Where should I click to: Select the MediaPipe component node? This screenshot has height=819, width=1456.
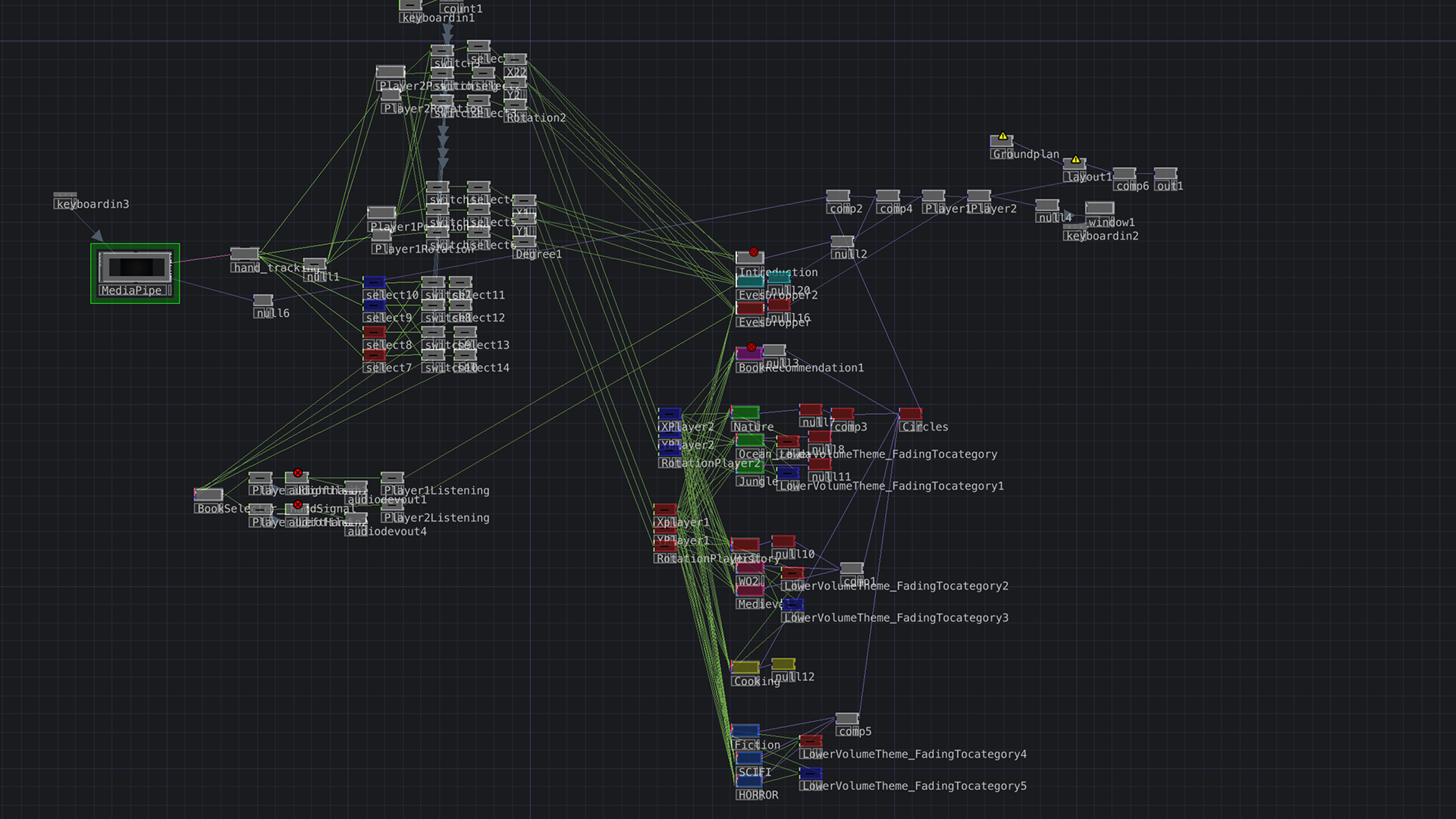135,268
